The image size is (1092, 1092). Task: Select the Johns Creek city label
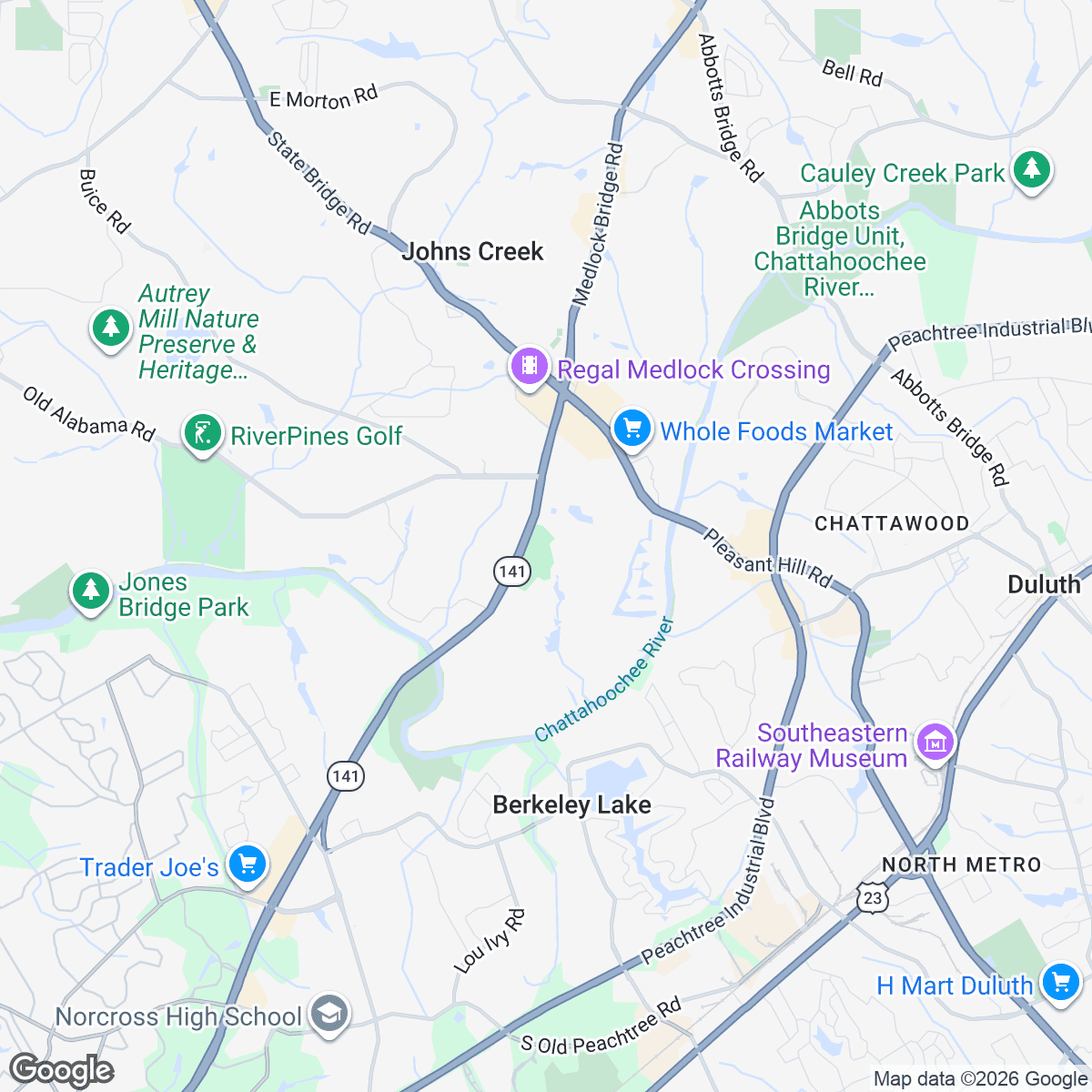(472, 251)
